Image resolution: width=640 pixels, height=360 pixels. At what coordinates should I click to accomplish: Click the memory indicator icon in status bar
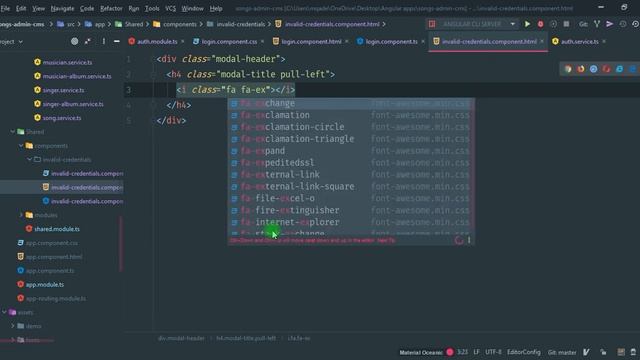click(621, 352)
